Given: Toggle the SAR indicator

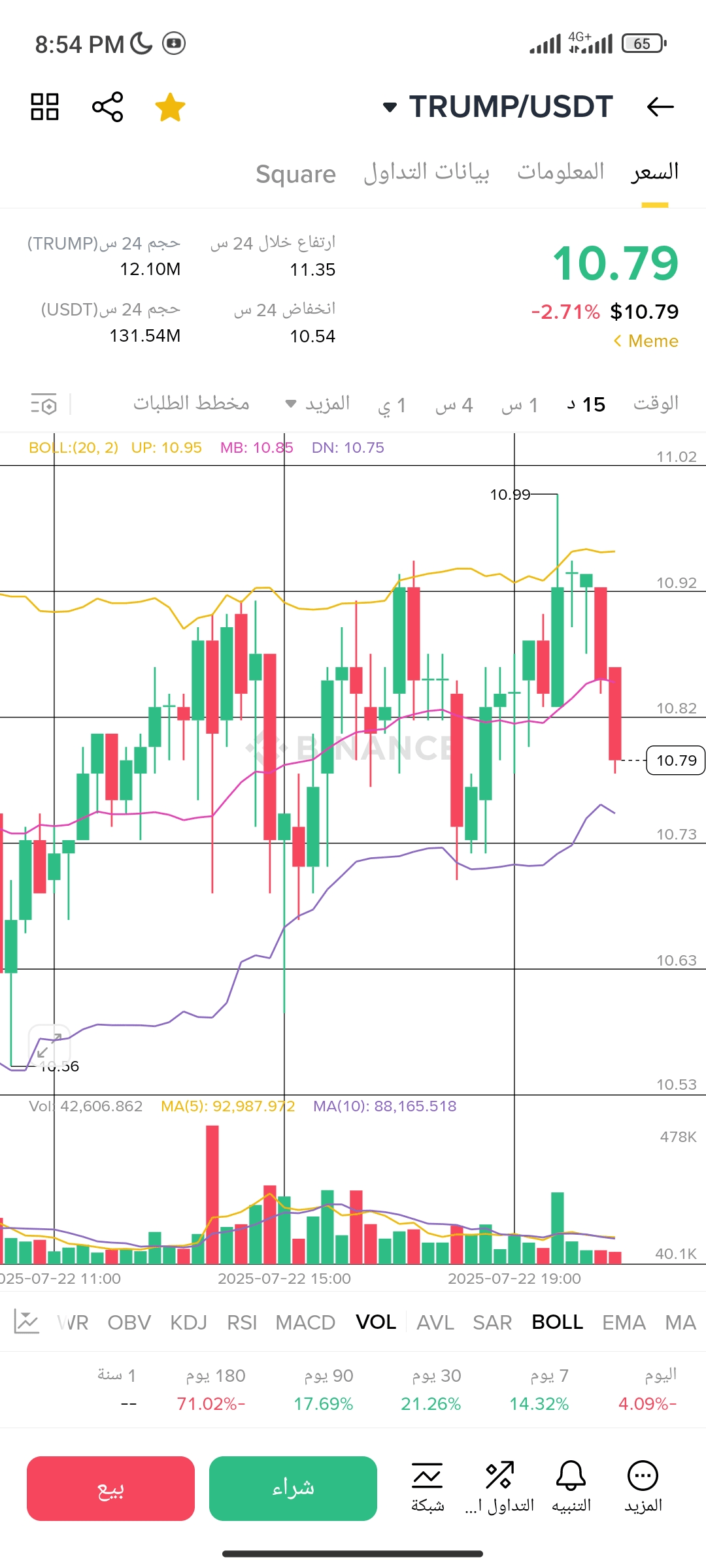Looking at the screenshot, I should [492, 1322].
